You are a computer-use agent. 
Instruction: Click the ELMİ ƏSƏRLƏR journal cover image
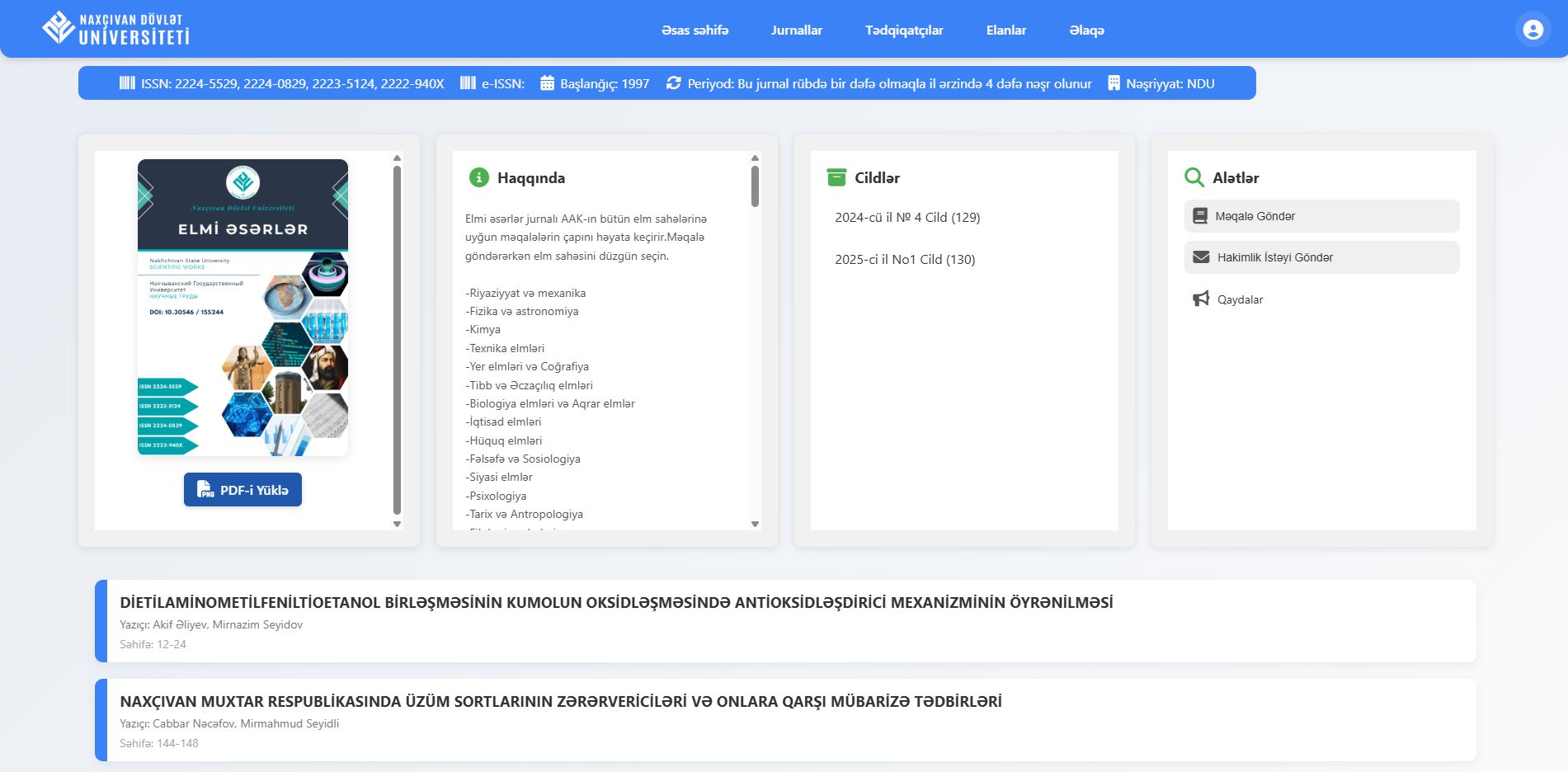point(242,306)
